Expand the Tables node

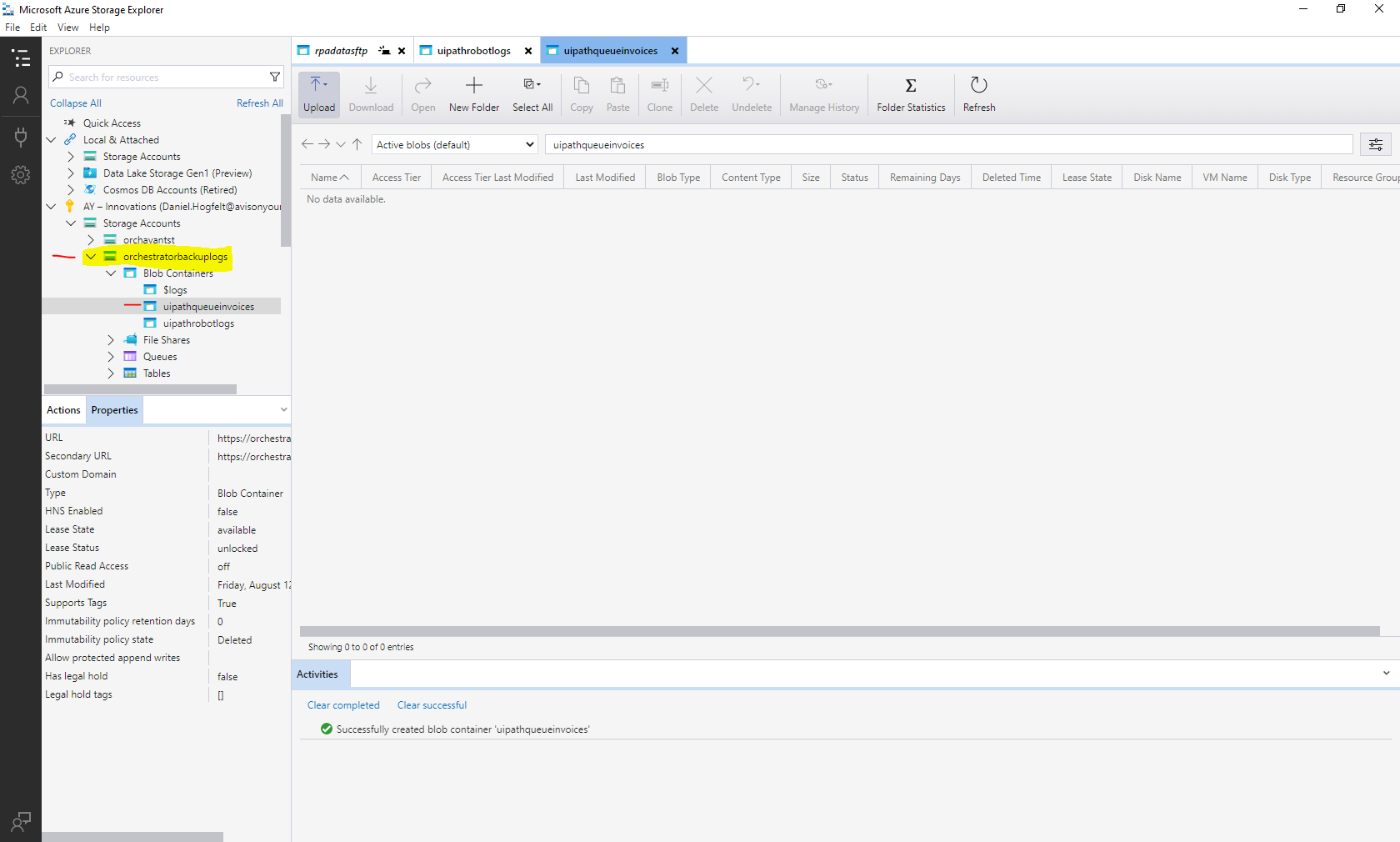[x=111, y=373]
